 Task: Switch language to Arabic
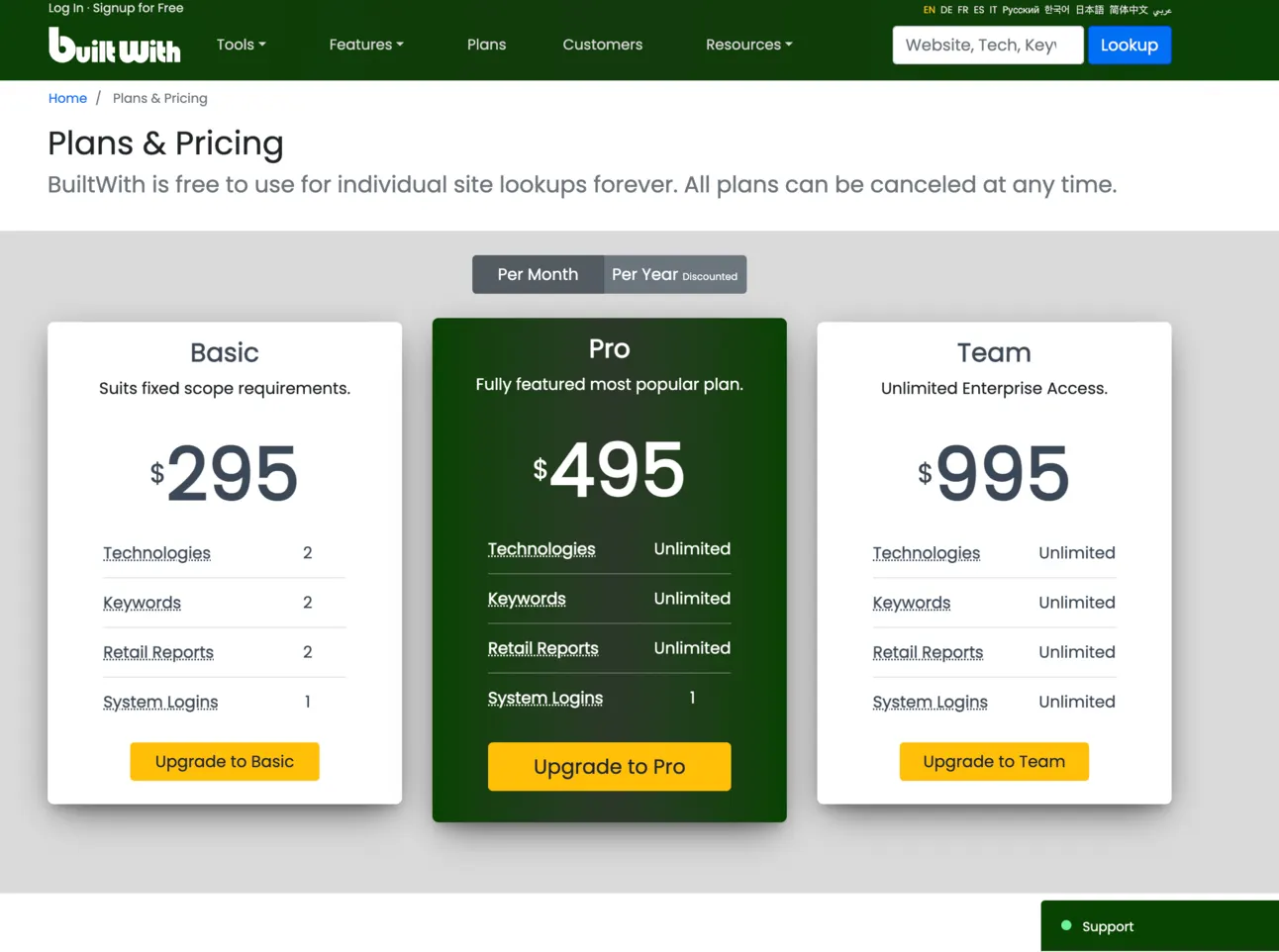(x=1162, y=10)
